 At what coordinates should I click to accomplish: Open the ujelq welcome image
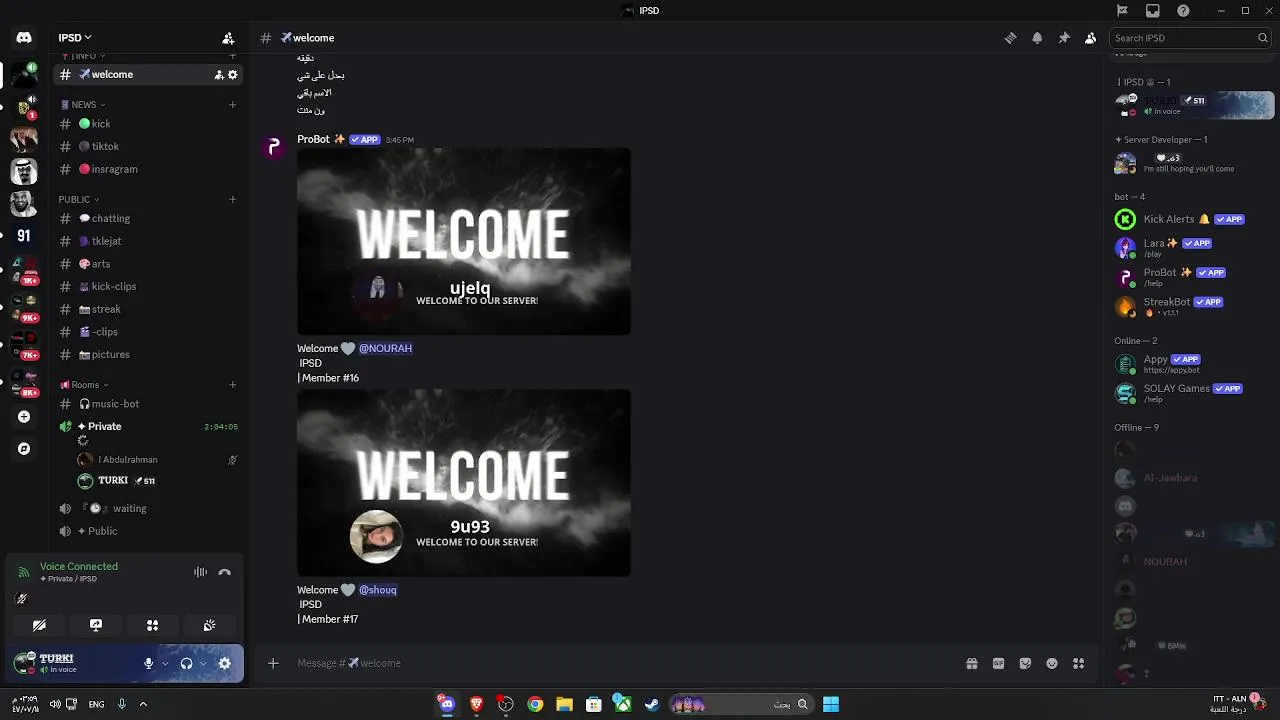pos(464,242)
